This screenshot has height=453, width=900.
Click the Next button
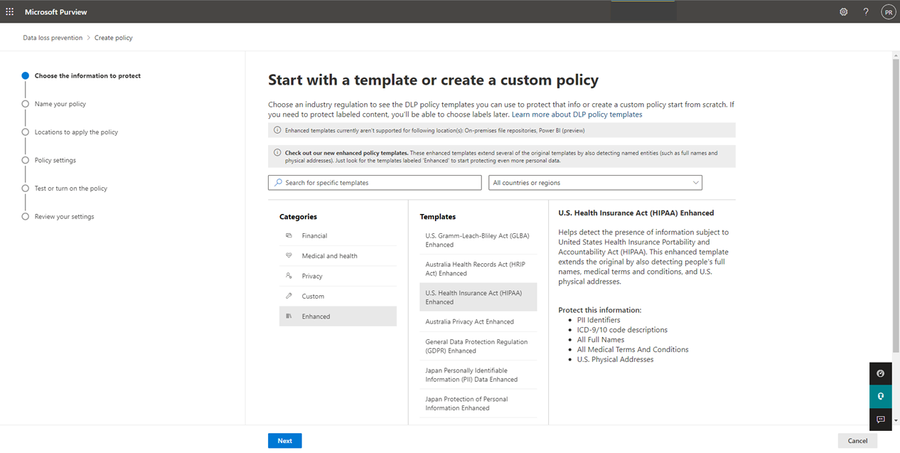point(285,440)
